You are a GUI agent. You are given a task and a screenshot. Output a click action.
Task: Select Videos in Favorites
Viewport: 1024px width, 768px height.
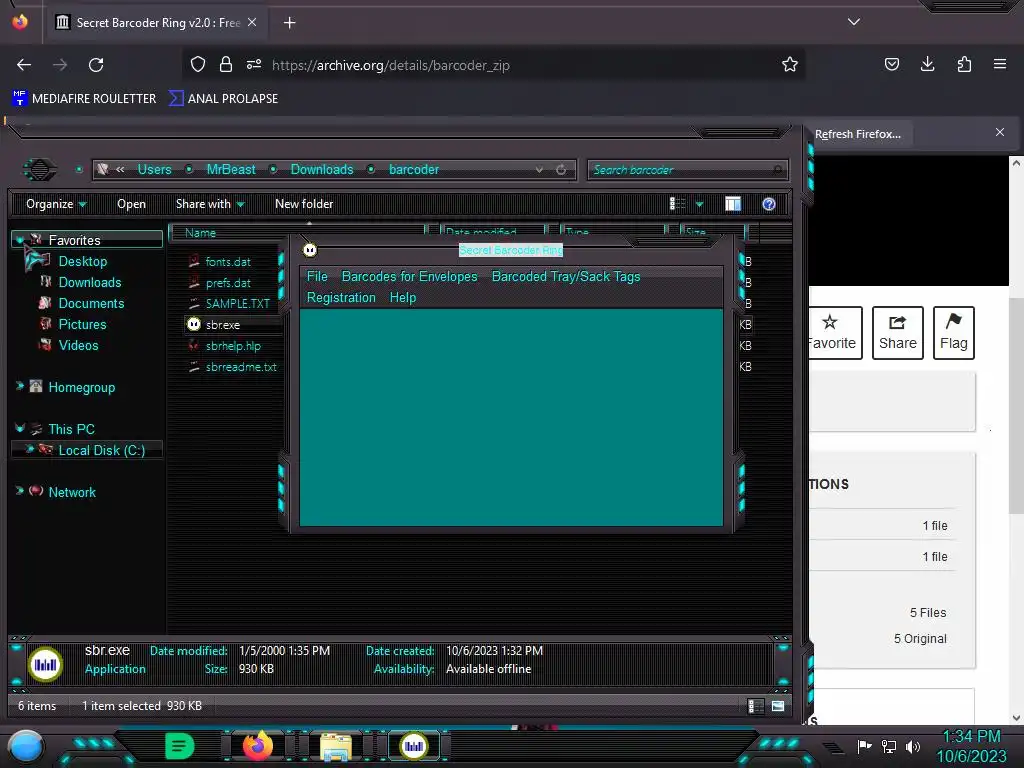78,345
